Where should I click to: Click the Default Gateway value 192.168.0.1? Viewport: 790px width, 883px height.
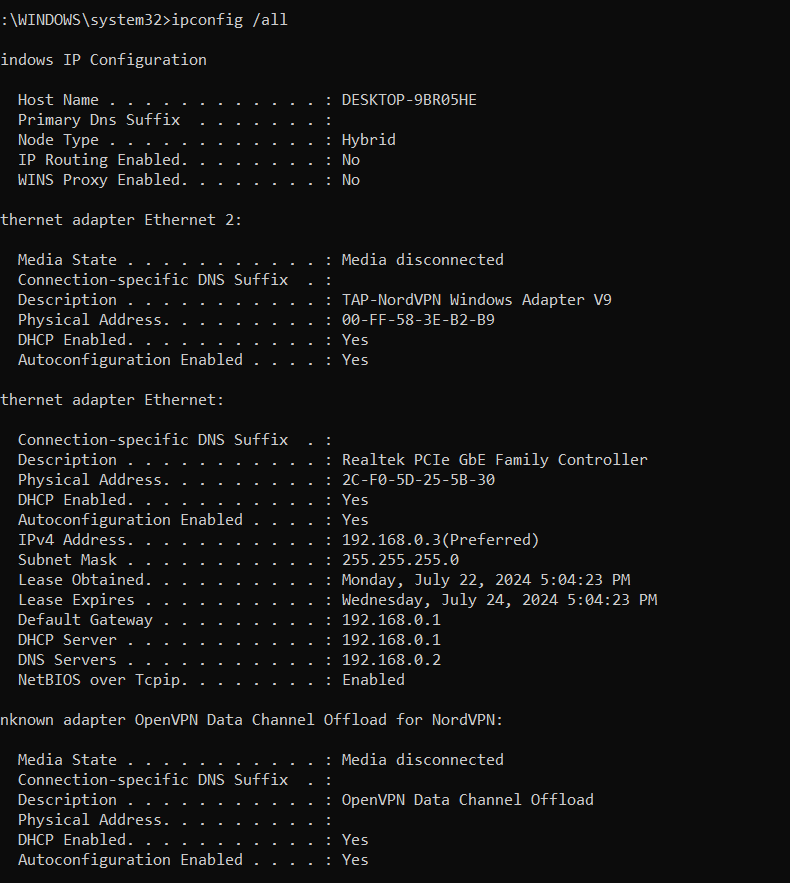pyautogui.click(x=391, y=620)
